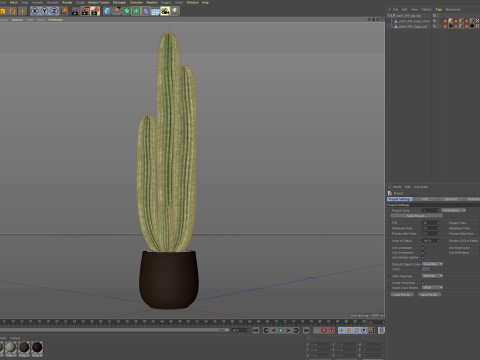Click the default object Color swatch
Viewport: 480px width, 360px height.
426,269
